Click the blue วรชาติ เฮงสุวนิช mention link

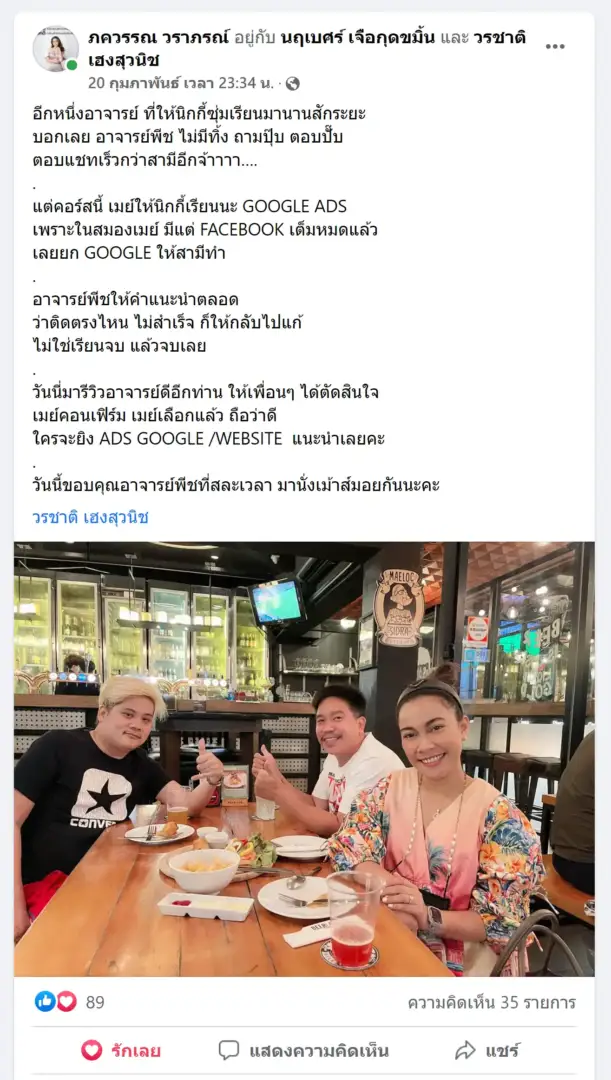click(90, 517)
